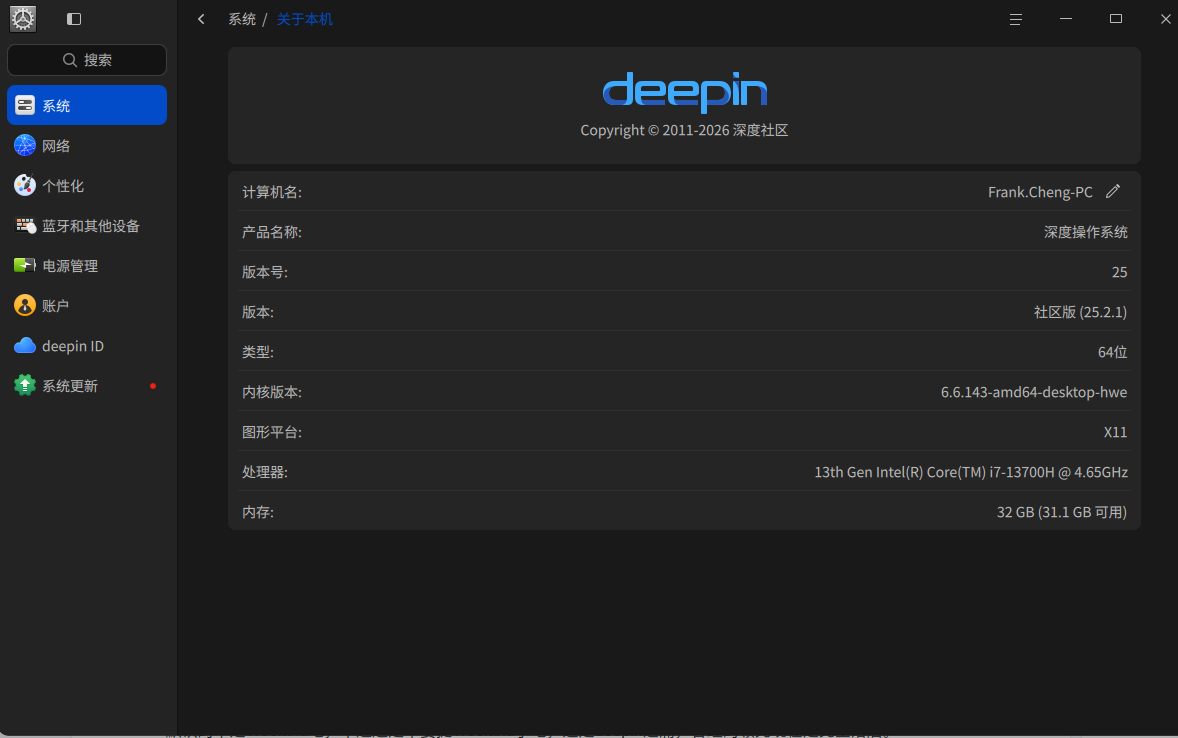
Task: Click the 电源管理 battery icon
Action: [25, 265]
